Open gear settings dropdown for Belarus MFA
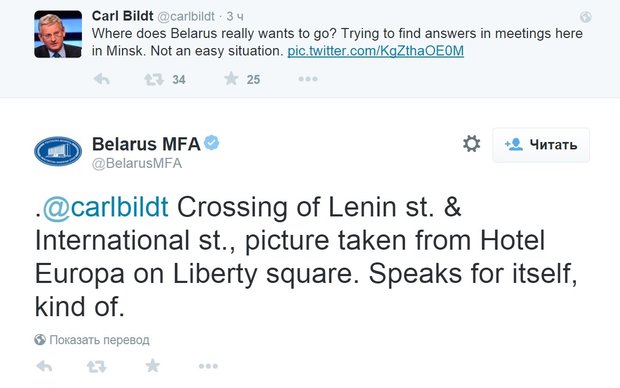 tap(471, 144)
